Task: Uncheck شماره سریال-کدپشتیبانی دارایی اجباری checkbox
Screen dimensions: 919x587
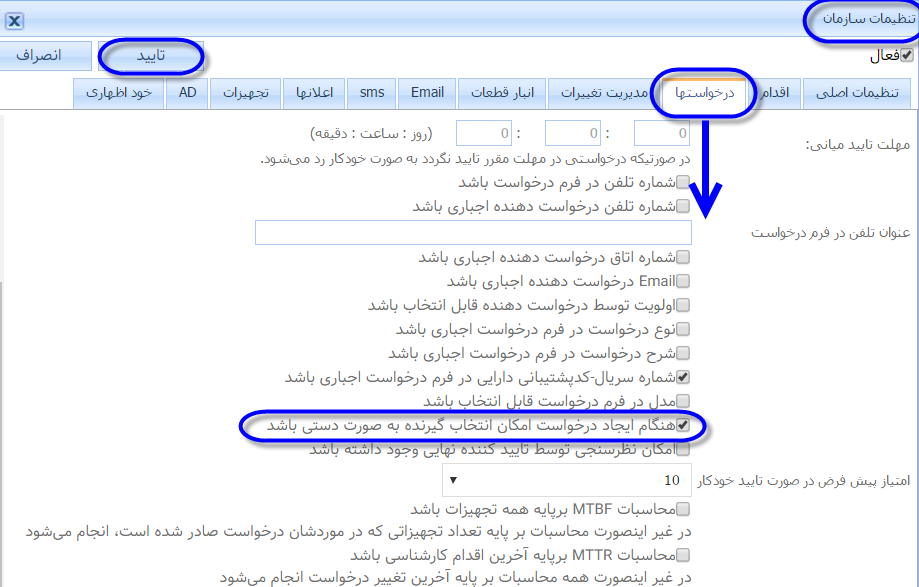Action: click(x=683, y=378)
